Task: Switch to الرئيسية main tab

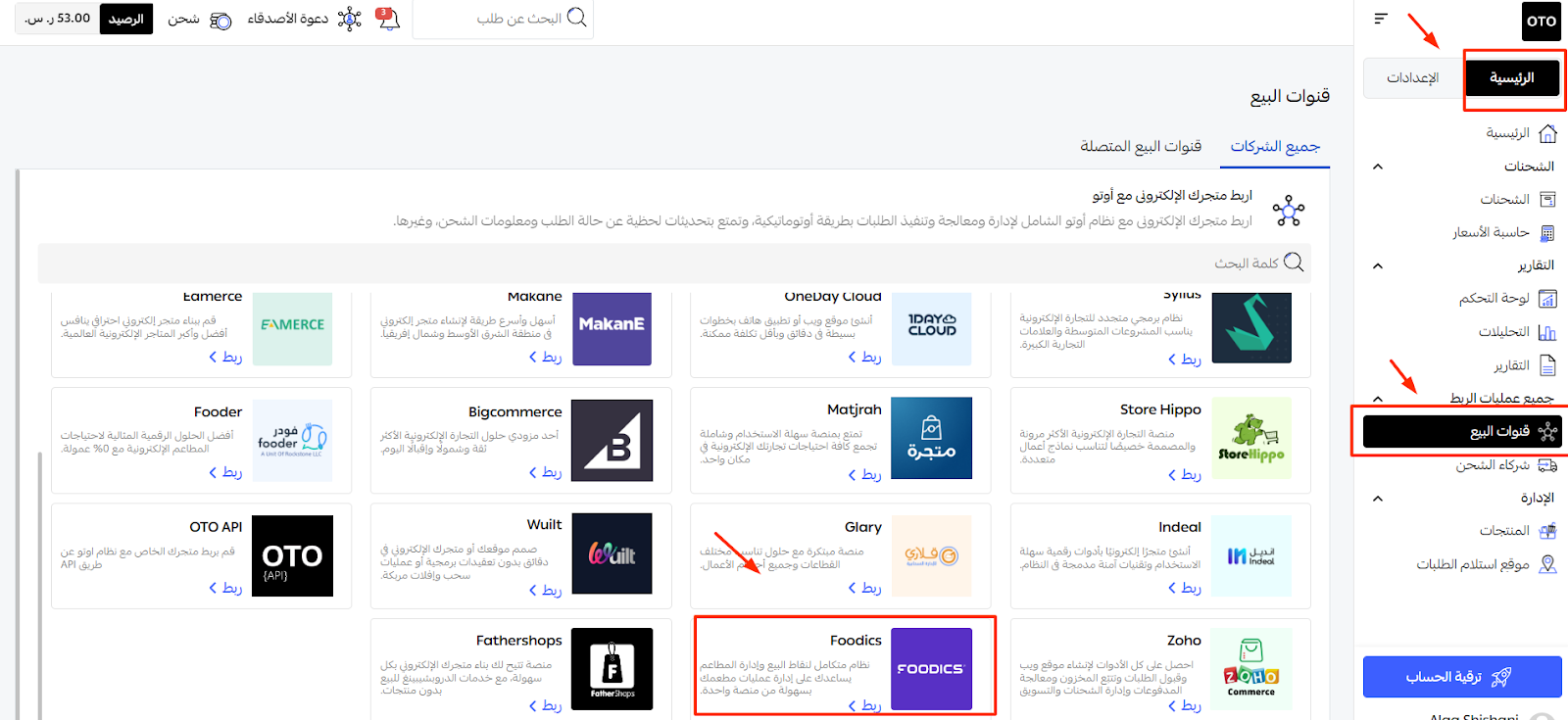Action: point(1511,77)
